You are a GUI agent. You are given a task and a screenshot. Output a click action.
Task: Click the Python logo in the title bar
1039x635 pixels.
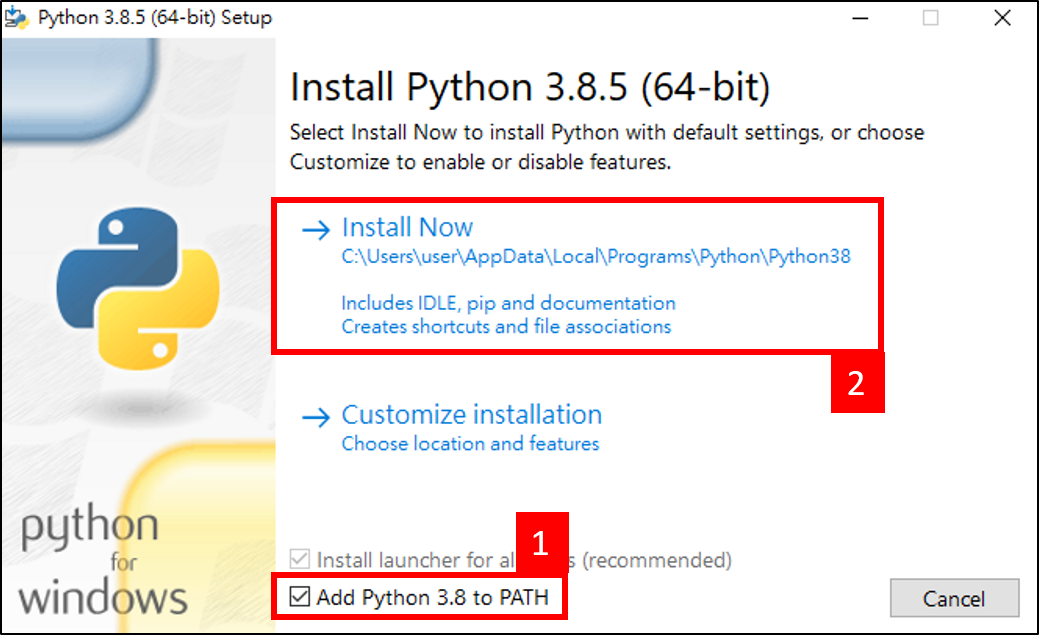[16, 16]
